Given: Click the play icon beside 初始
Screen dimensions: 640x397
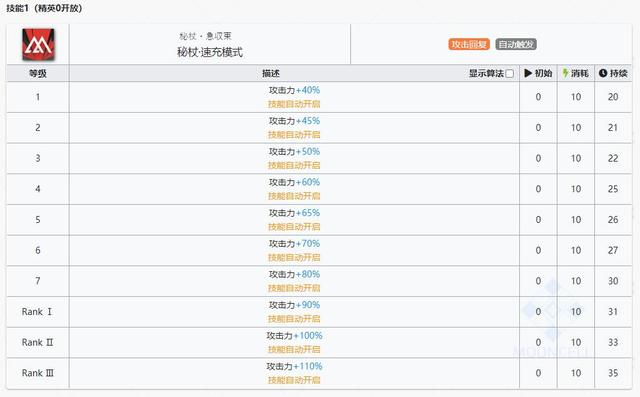Looking at the screenshot, I should pyautogui.click(x=528, y=73).
